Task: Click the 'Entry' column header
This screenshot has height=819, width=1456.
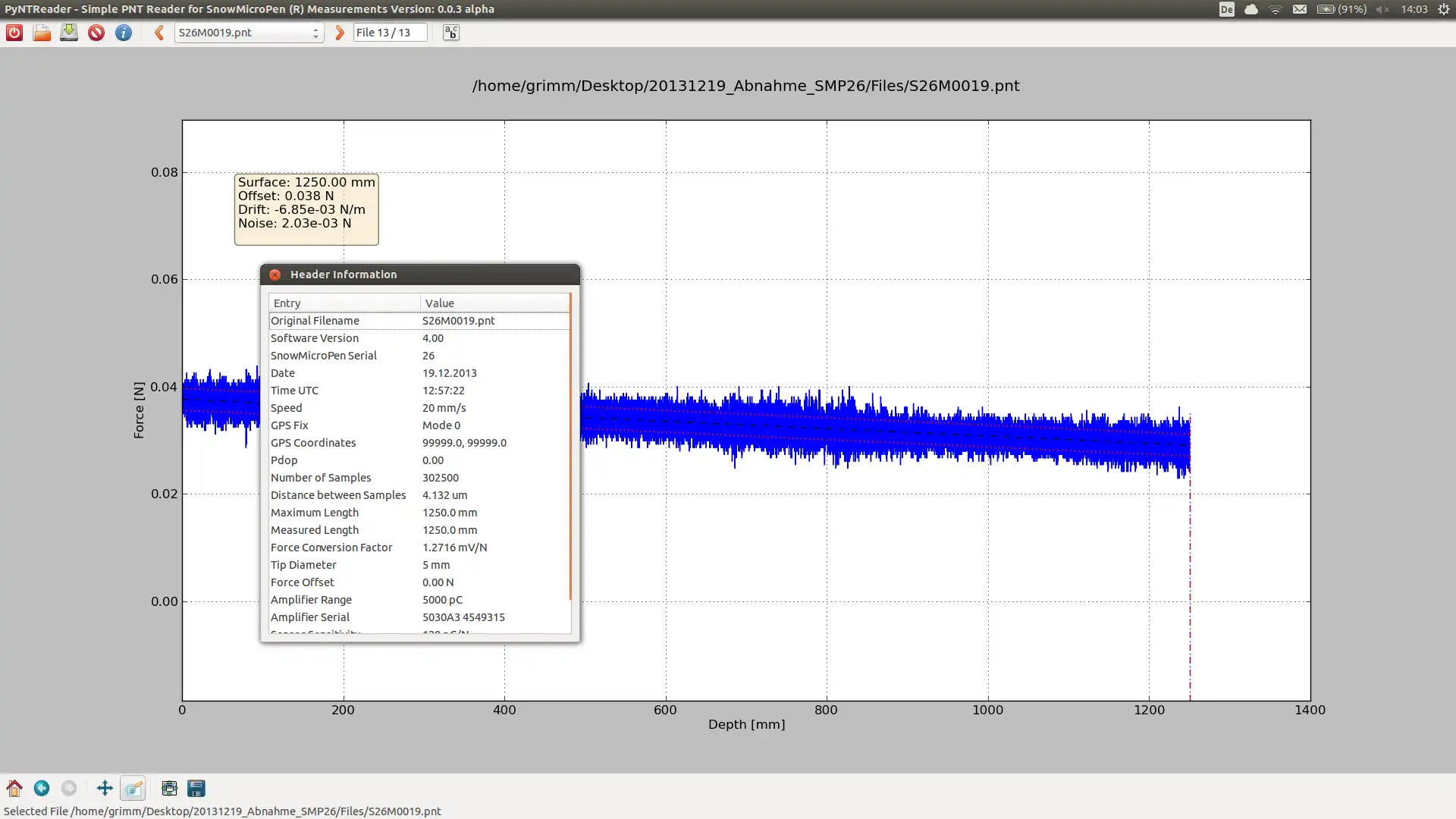Action: [x=344, y=303]
